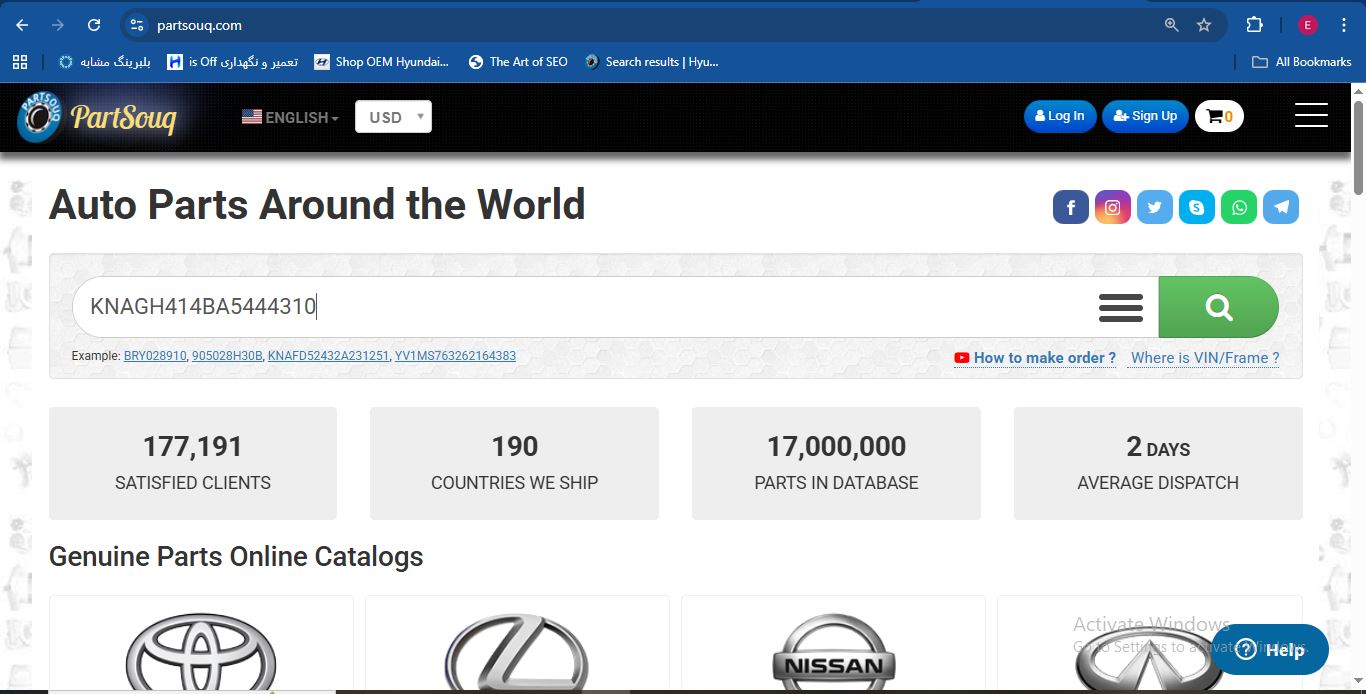Open the search options lines icon
This screenshot has width=1366, height=694.
[x=1120, y=307]
